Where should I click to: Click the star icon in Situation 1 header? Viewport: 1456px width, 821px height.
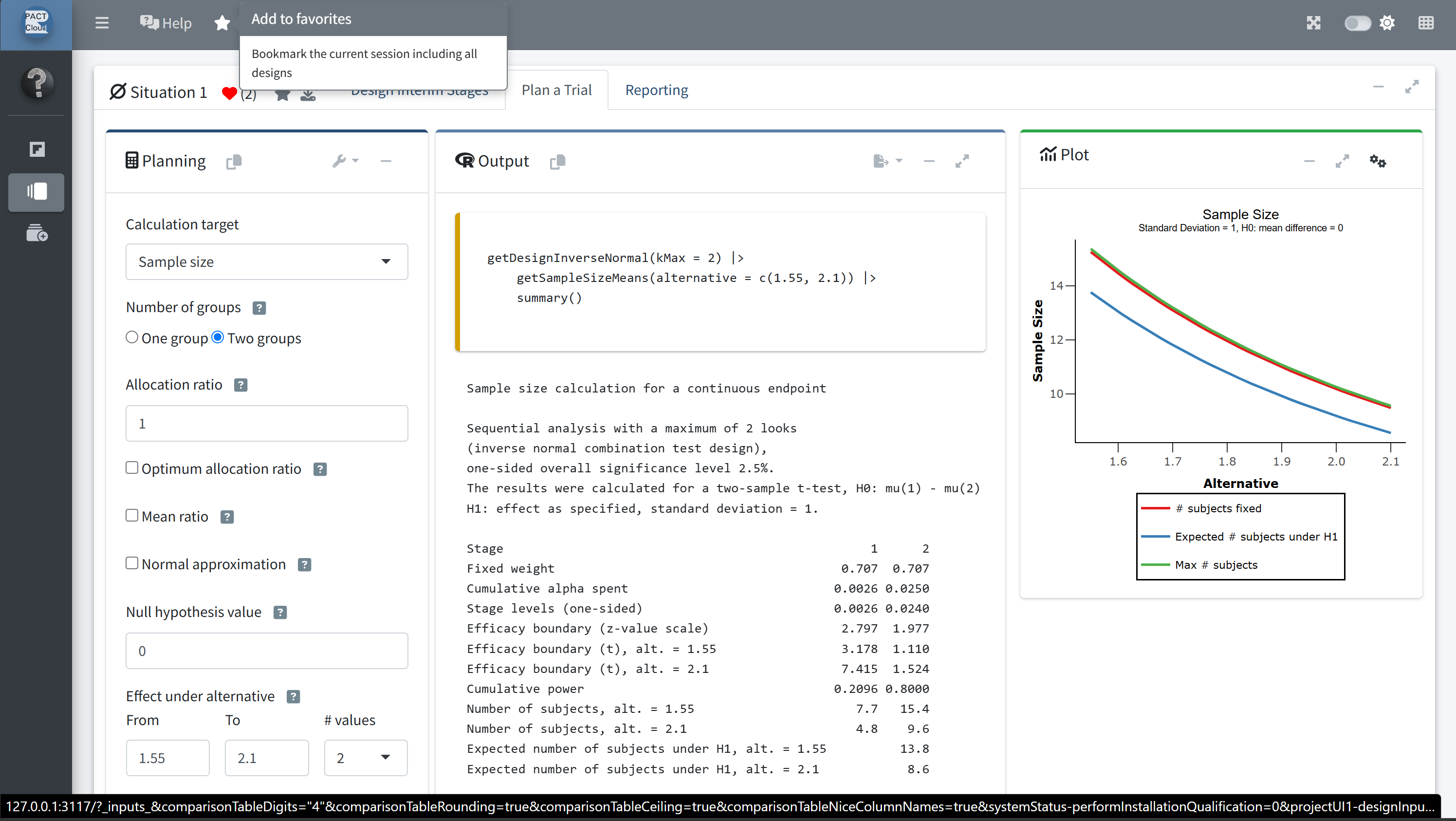coord(283,95)
